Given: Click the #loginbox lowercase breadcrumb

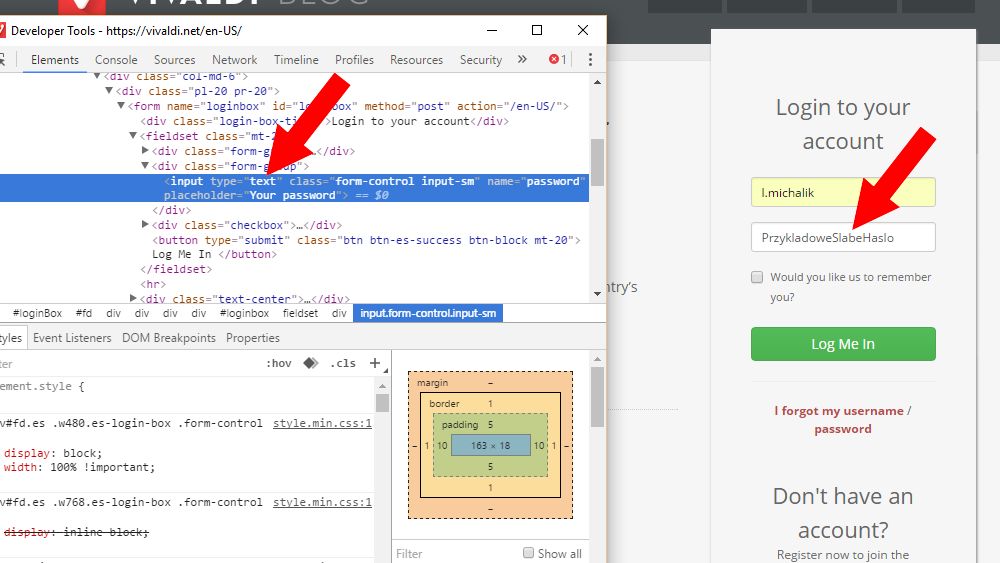Looking at the screenshot, I should point(244,313).
